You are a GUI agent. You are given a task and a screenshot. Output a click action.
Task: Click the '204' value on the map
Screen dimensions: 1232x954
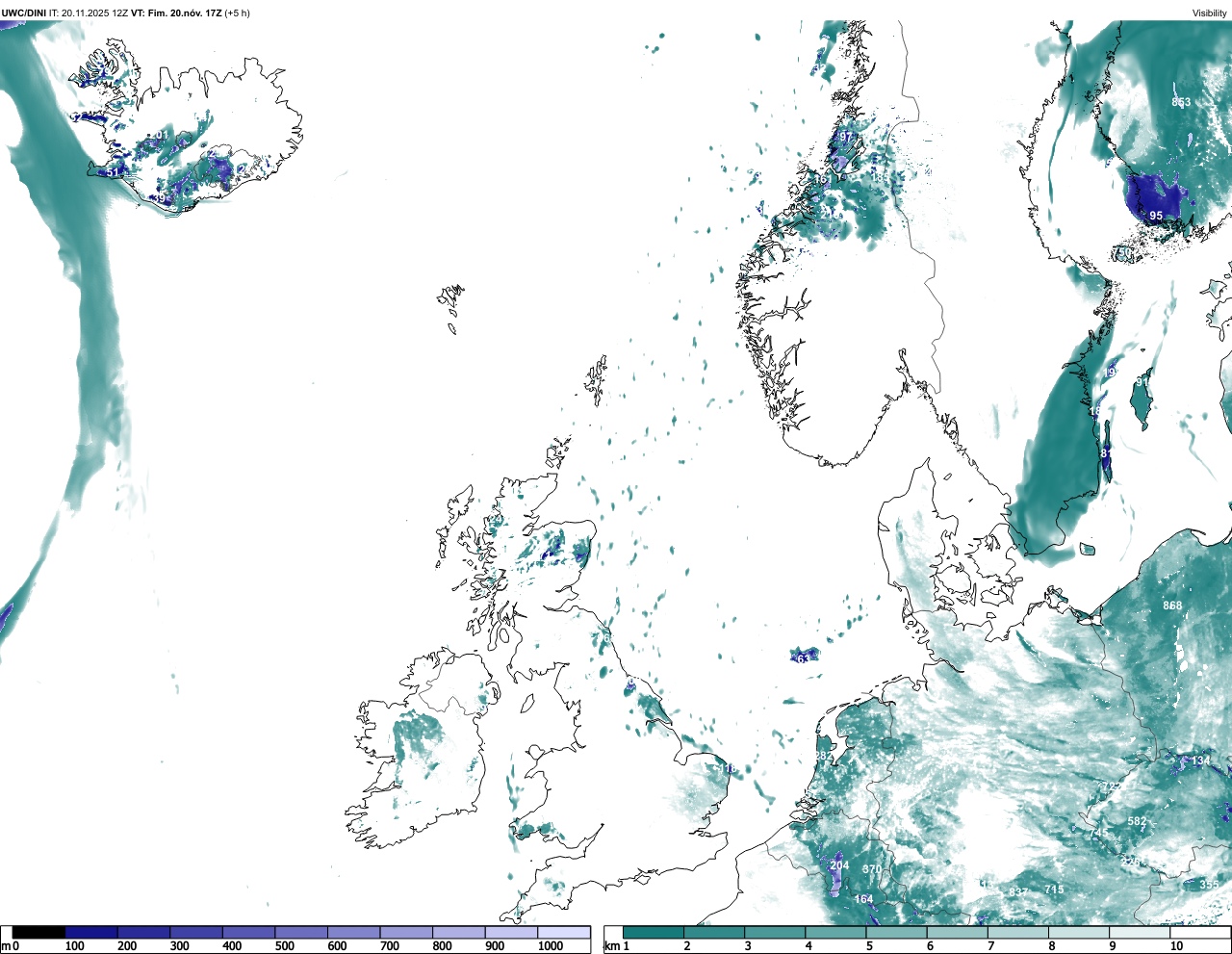(839, 865)
